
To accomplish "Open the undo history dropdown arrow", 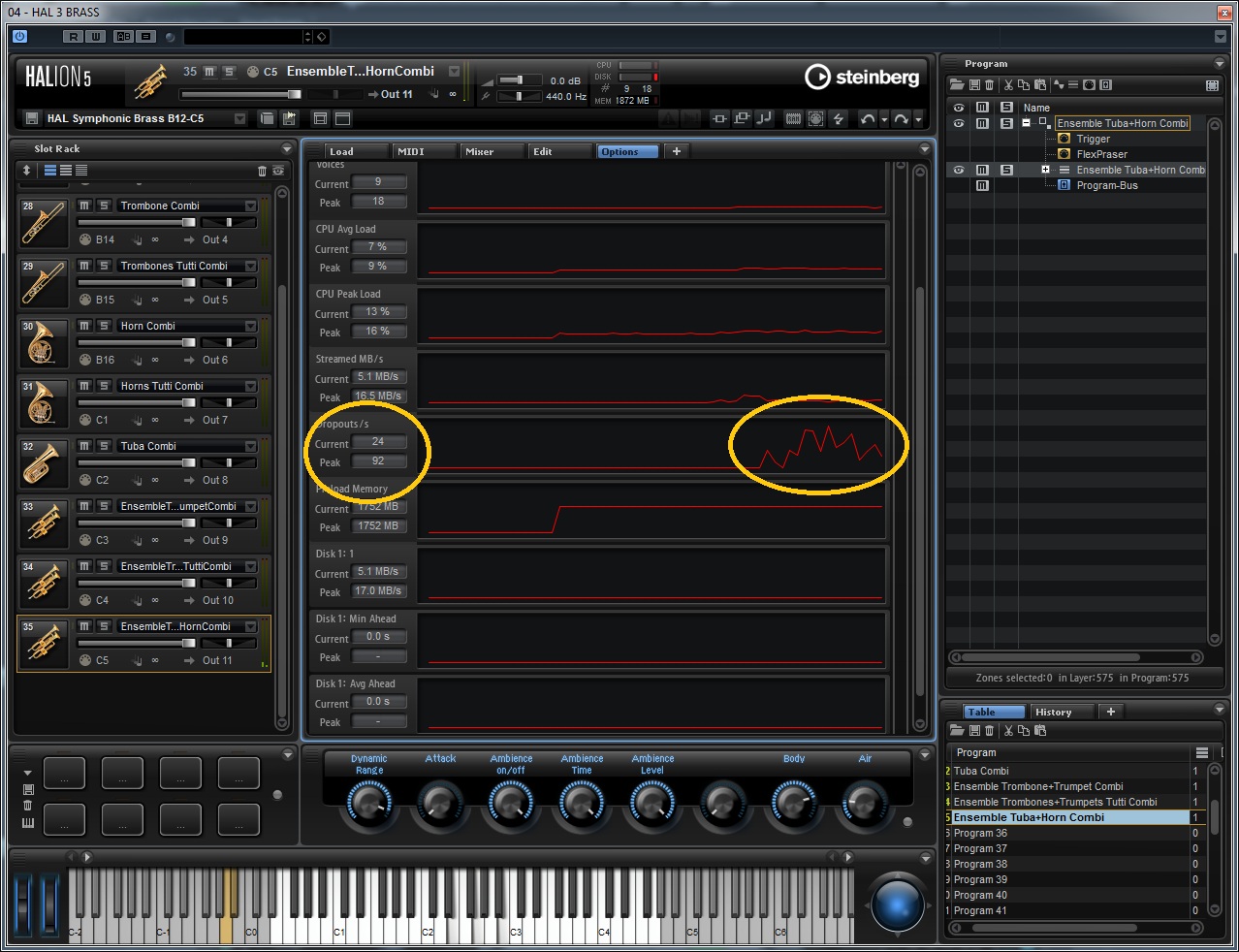I will 884,119.
